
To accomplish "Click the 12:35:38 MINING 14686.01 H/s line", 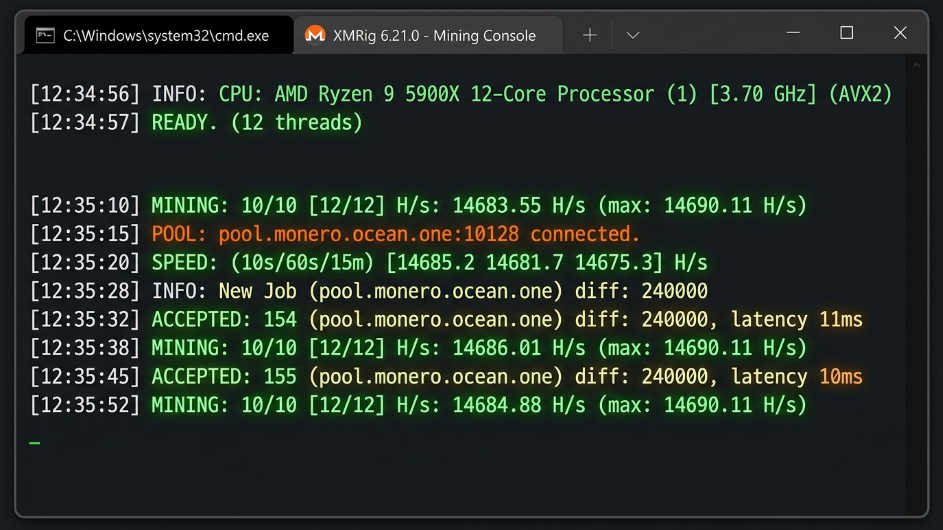I will 418,348.
